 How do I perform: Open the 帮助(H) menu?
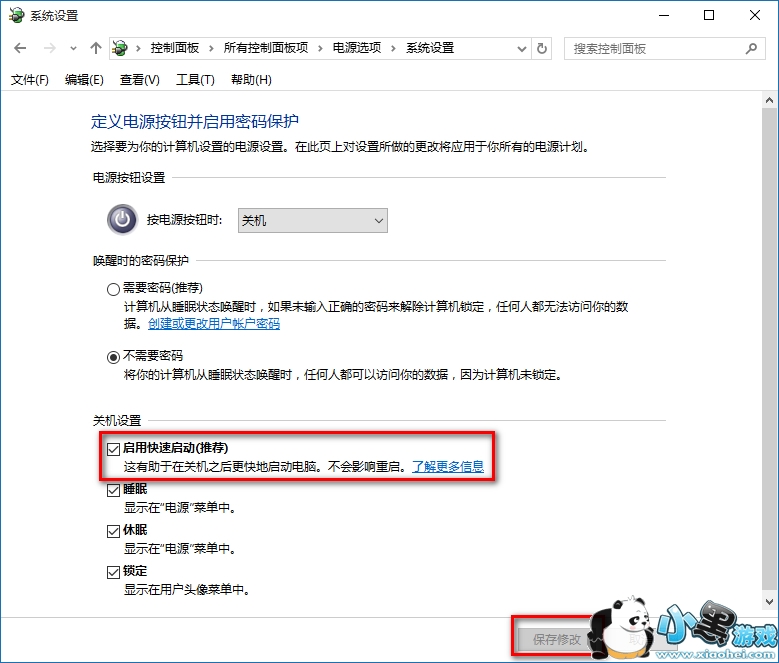coord(251,80)
